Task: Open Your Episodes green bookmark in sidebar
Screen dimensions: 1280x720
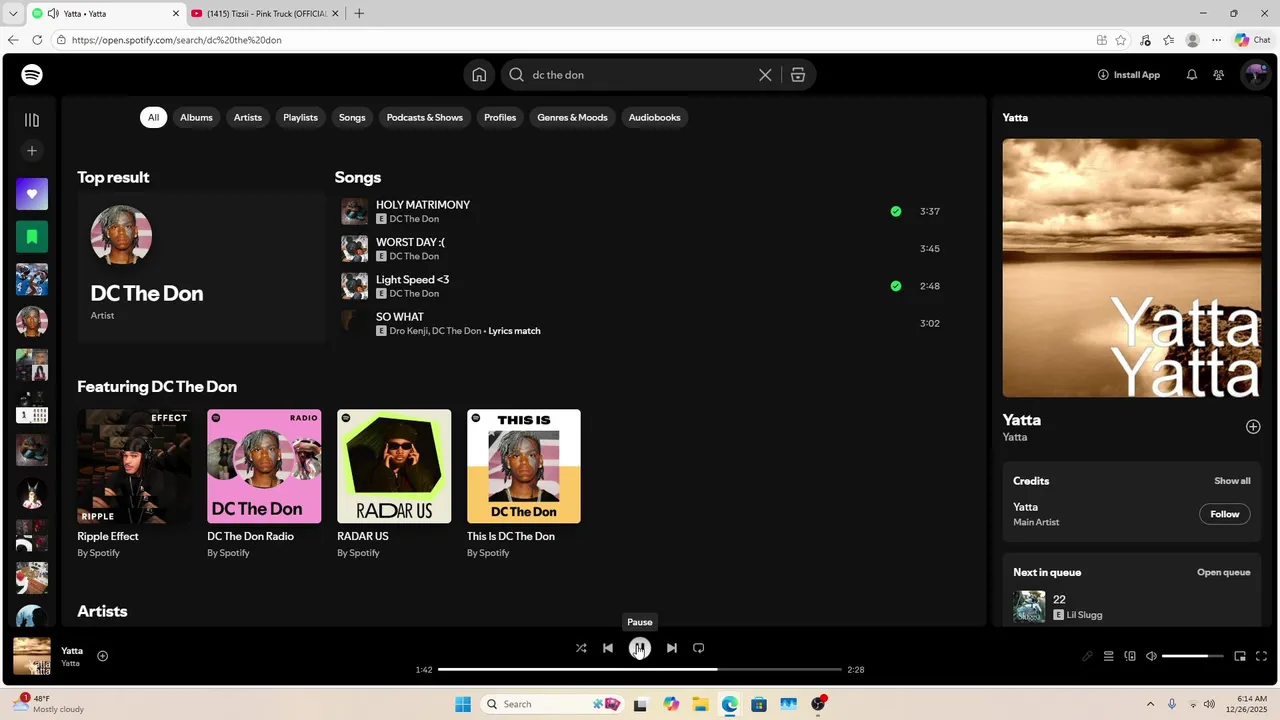Action: click(x=32, y=237)
